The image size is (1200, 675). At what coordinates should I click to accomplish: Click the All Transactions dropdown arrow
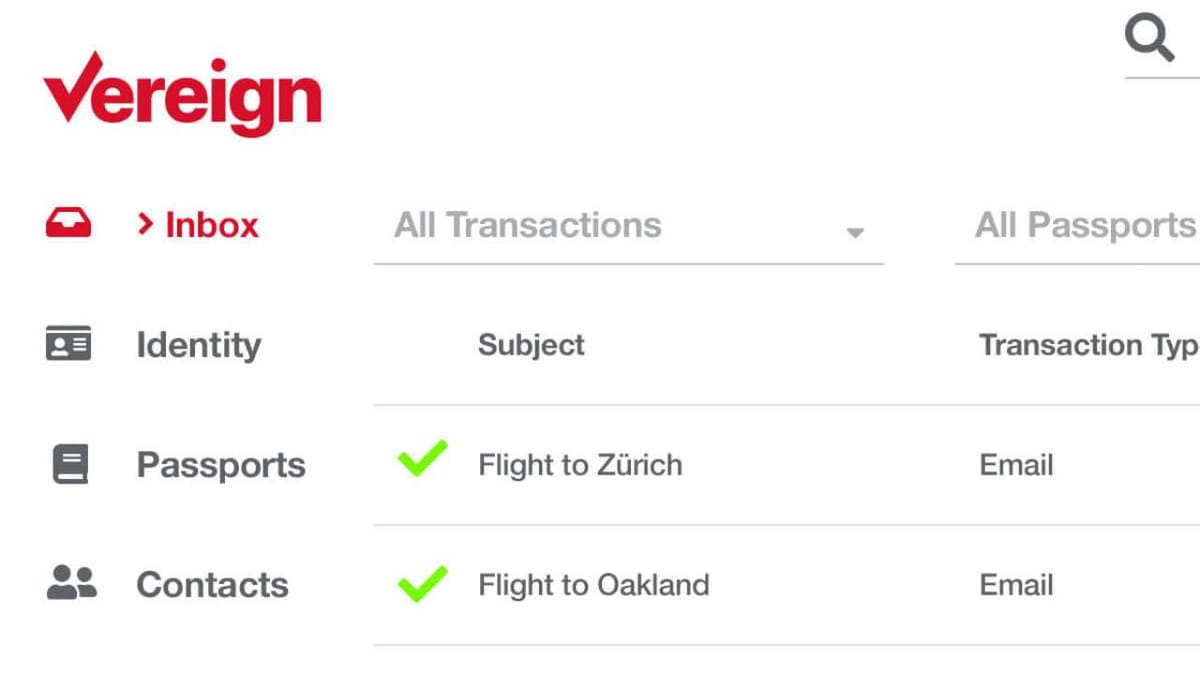pos(855,232)
